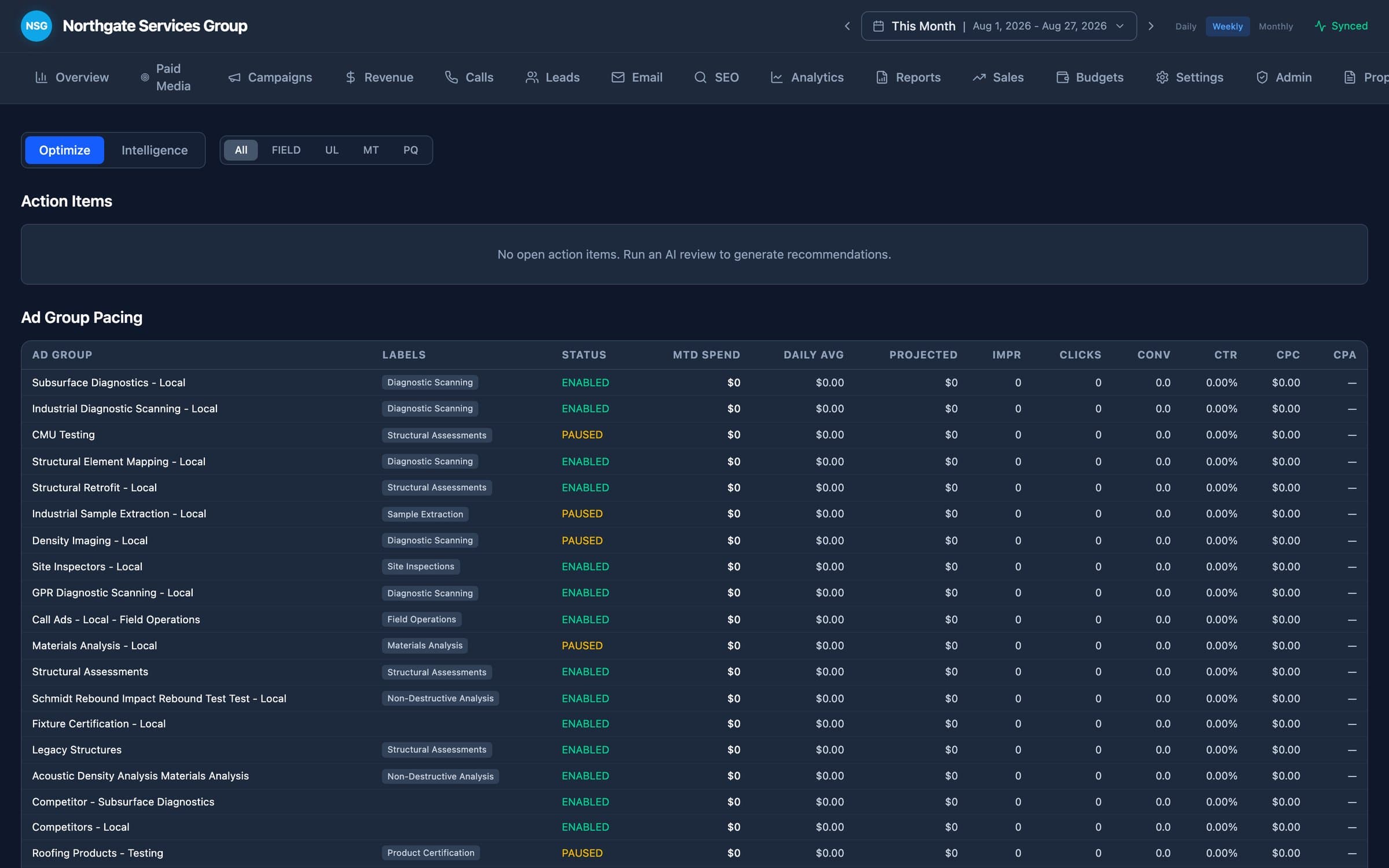
Task: Click the Analytics line chart icon
Action: click(x=777, y=77)
